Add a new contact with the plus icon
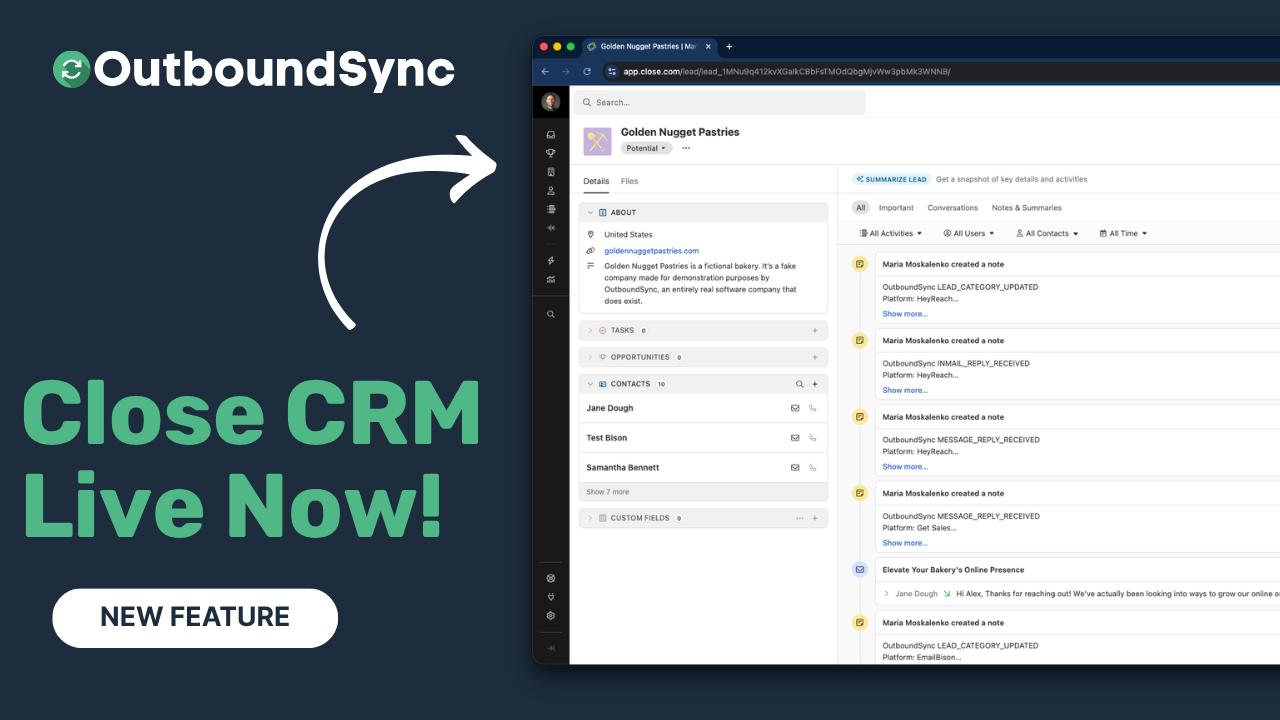Viewport: 1280px width, 720px height. coord(815,383)
